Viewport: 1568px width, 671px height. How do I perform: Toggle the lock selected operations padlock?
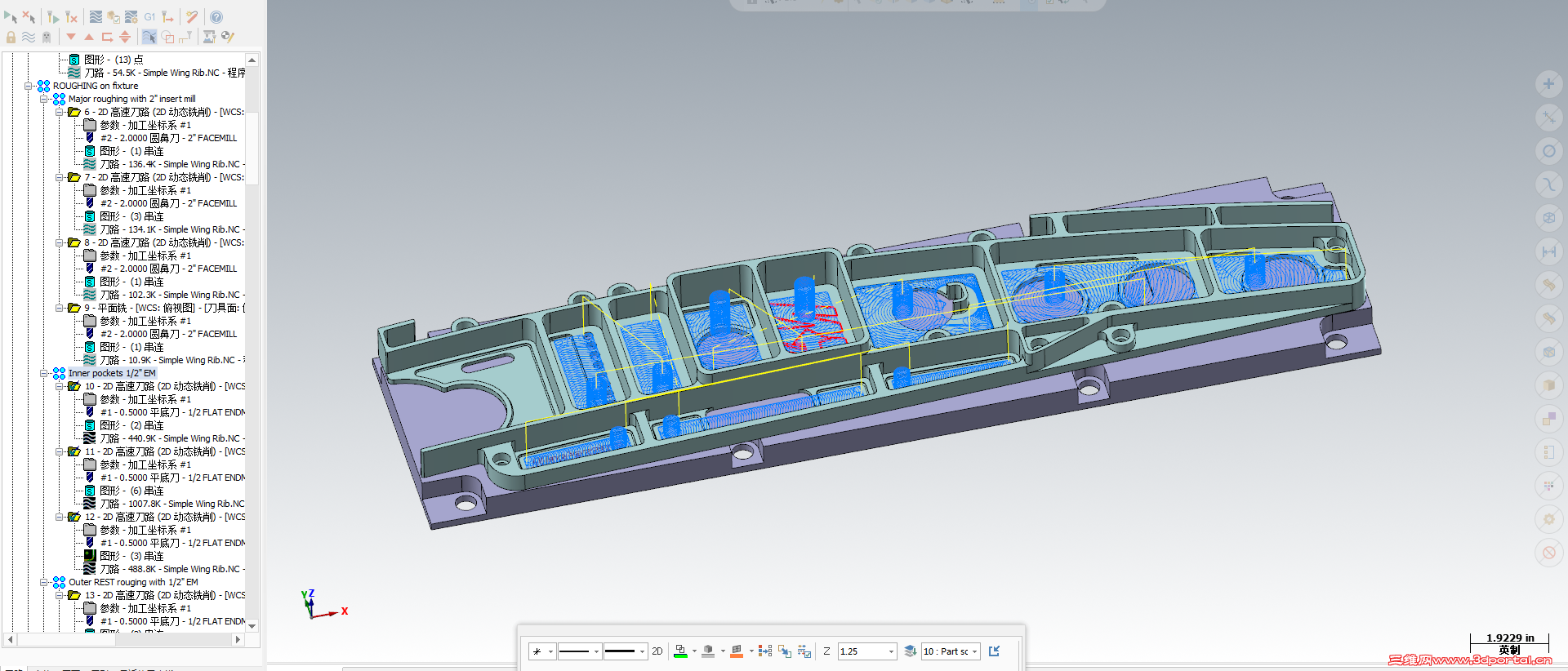(11, 37)
